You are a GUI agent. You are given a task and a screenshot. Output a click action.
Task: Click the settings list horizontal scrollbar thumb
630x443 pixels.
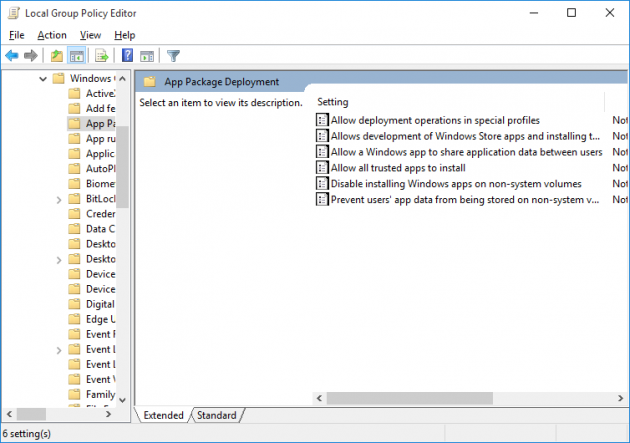tap(409, 398)
